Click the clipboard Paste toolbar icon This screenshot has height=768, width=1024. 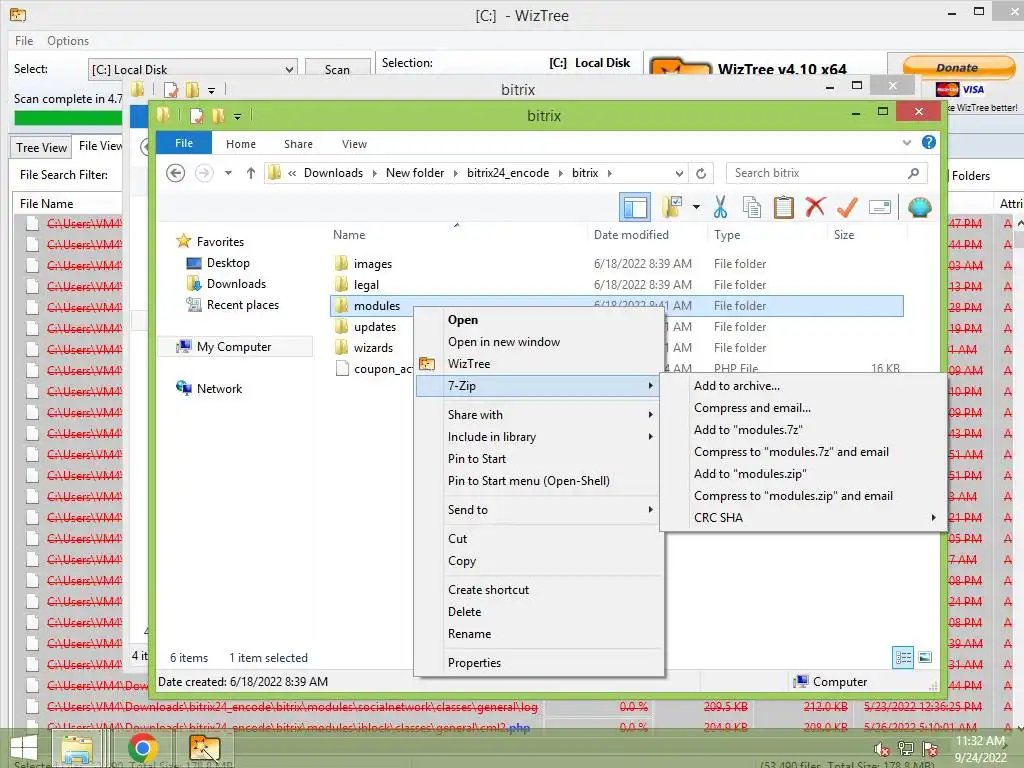(x=783, y=208)
